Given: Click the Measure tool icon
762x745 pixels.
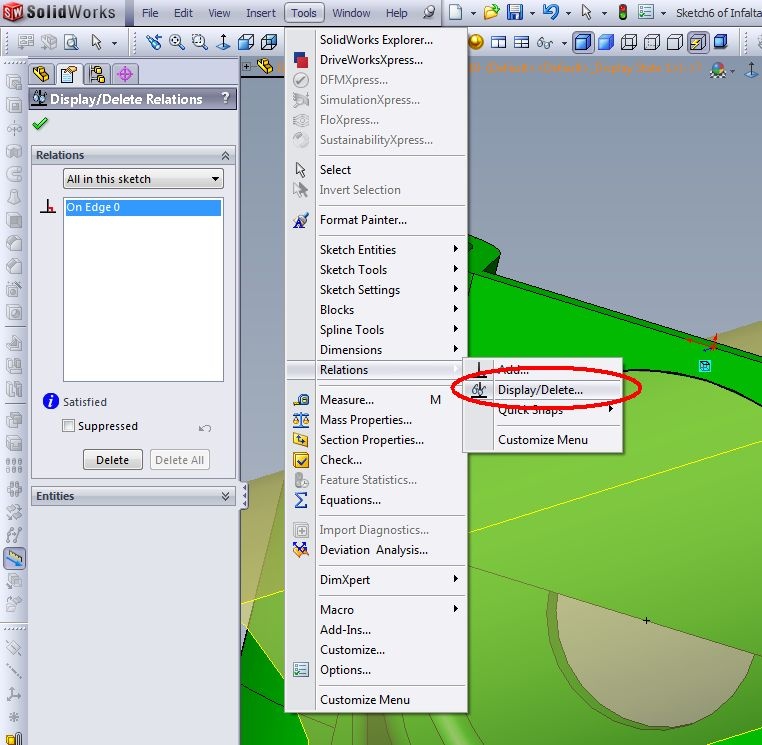Looking at the screenshot, I should click(x=301, y=400).
